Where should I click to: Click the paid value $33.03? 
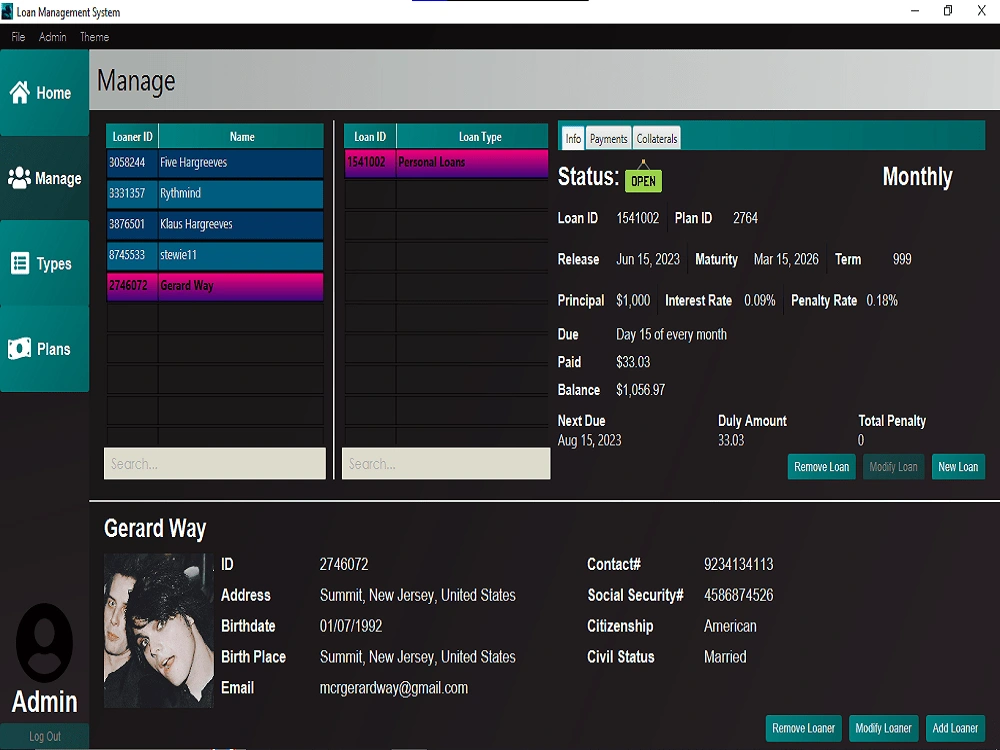coord(633,362)
